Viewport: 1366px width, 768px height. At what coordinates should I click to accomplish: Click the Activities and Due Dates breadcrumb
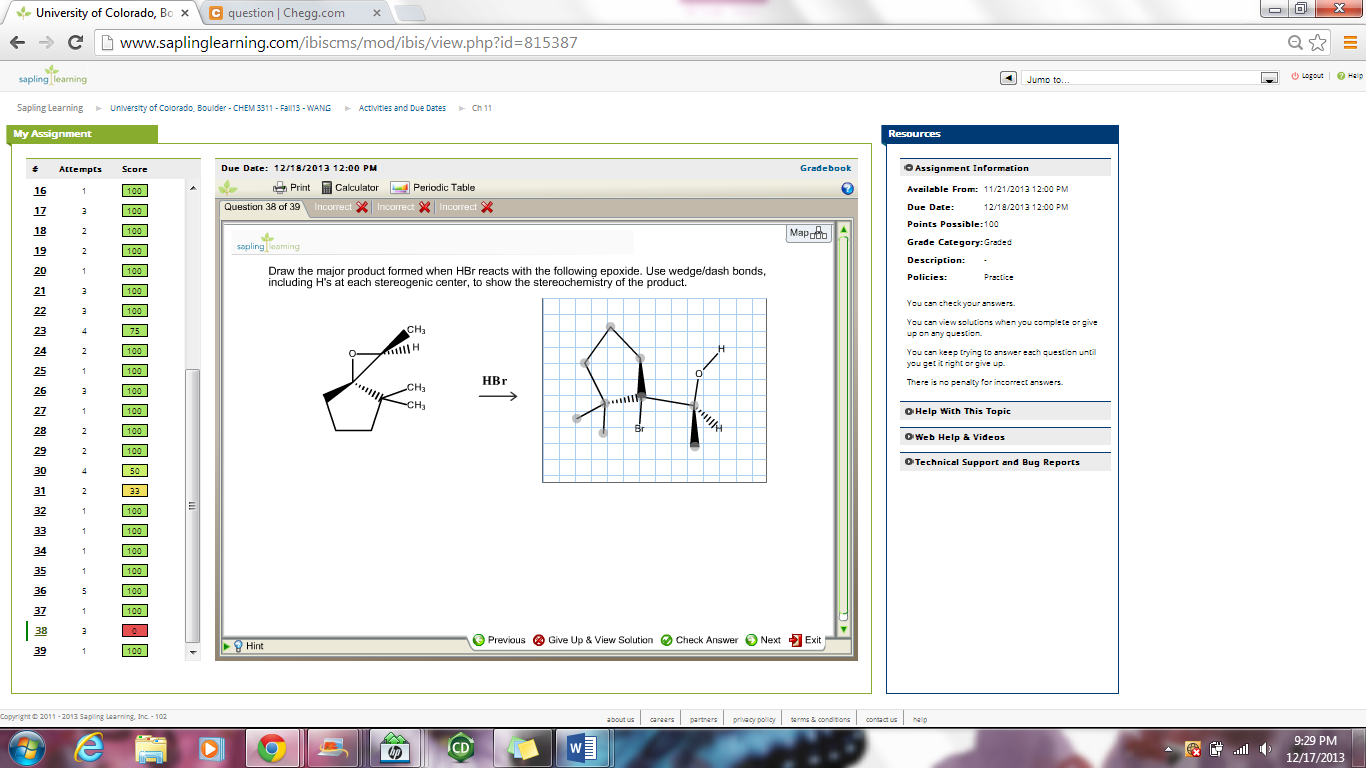[402, 108]
